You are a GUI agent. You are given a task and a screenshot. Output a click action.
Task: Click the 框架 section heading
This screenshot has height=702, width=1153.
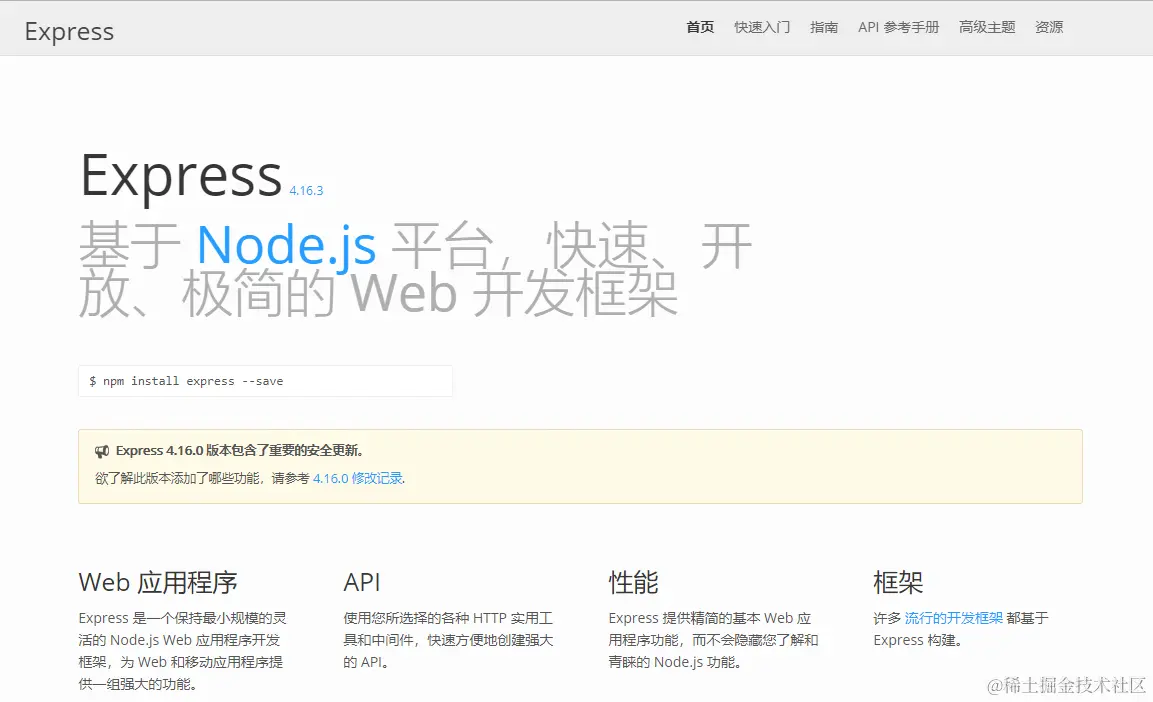(x=898, y=582)
